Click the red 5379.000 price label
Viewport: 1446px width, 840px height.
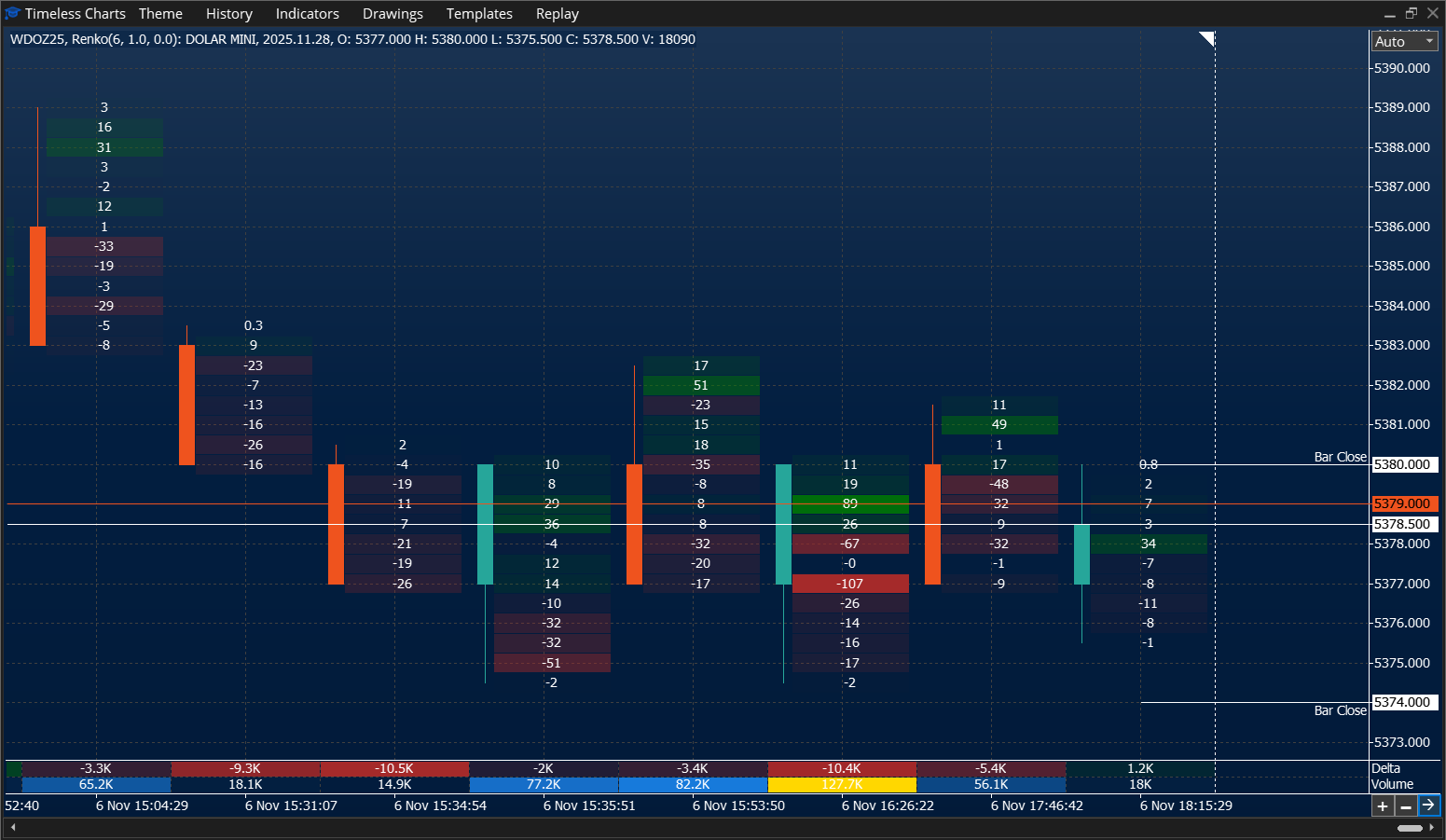click(x=1404, y=503)
